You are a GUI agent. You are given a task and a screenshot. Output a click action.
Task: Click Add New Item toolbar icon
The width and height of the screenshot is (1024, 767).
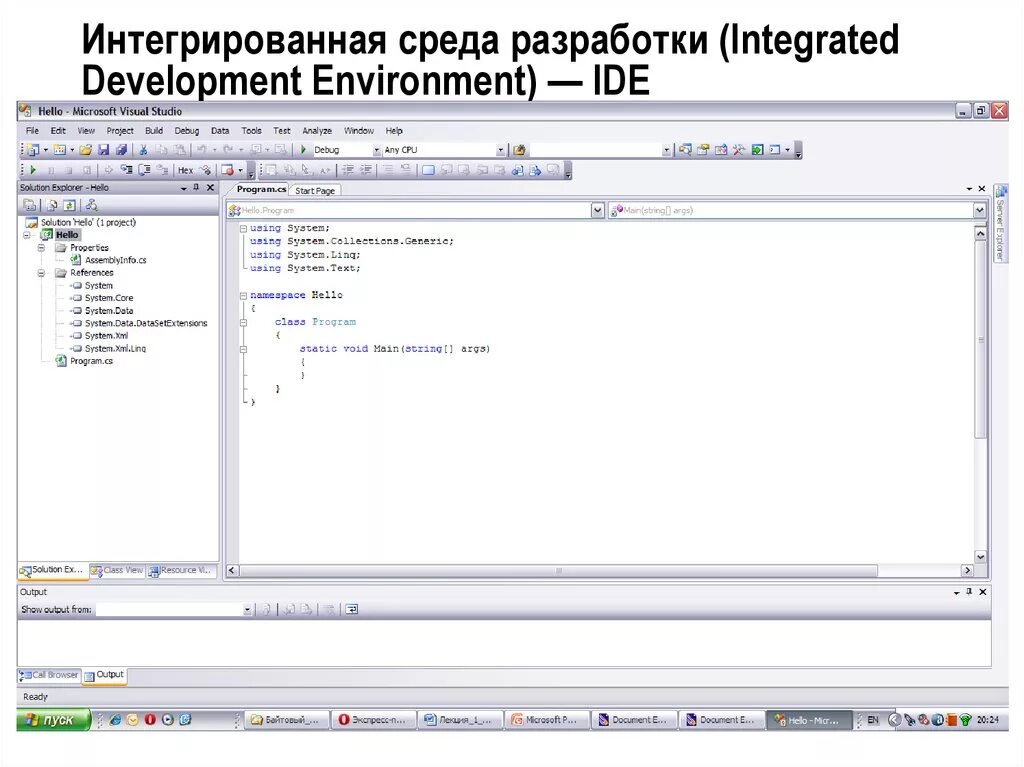59,150
